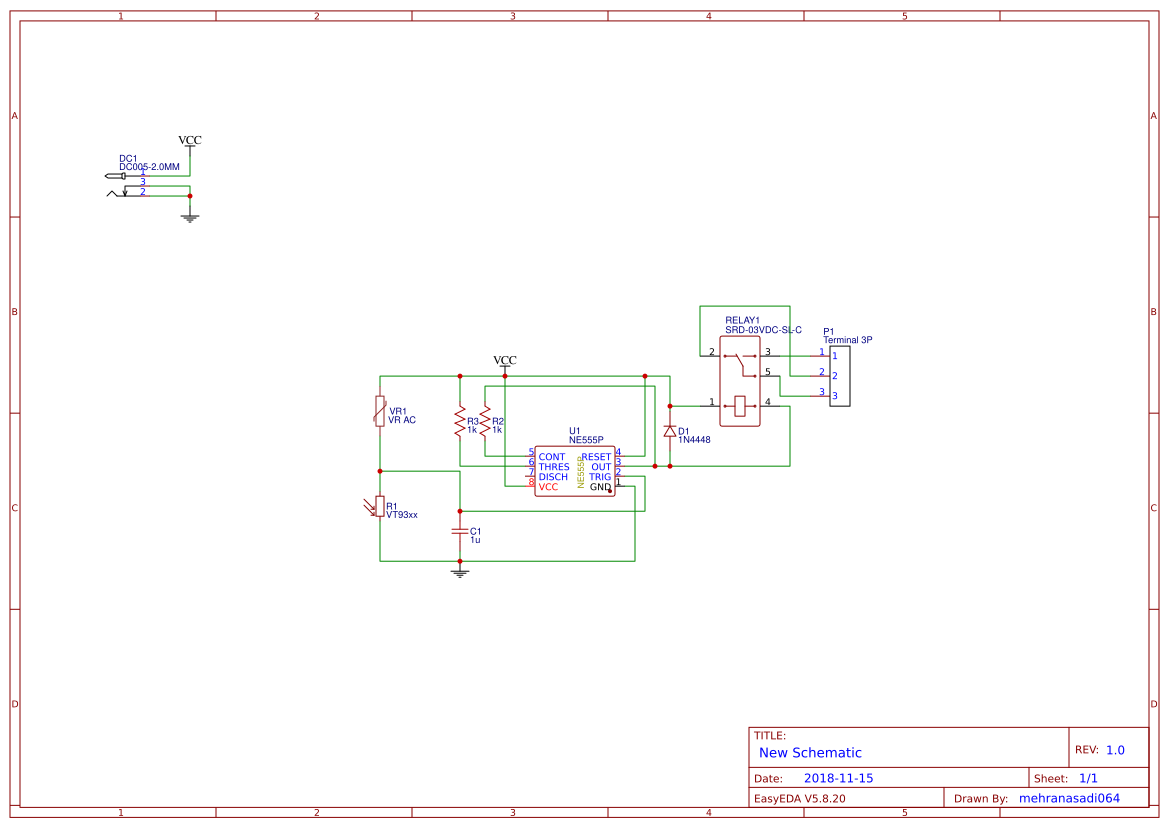Click the DISCH pin label on U1
Image resolution: width=1169 pixels, height=828 pixels.
tap(553, 476)
